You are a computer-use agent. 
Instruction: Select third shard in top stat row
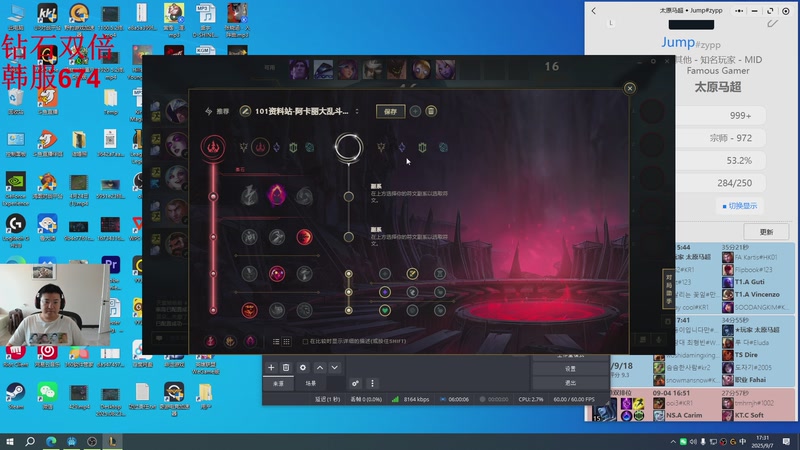tap(440, 274)
